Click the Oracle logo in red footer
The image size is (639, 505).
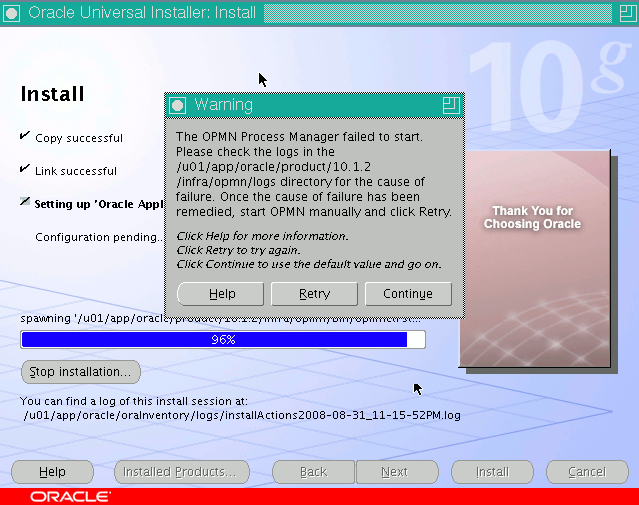[x=70, y=497]
